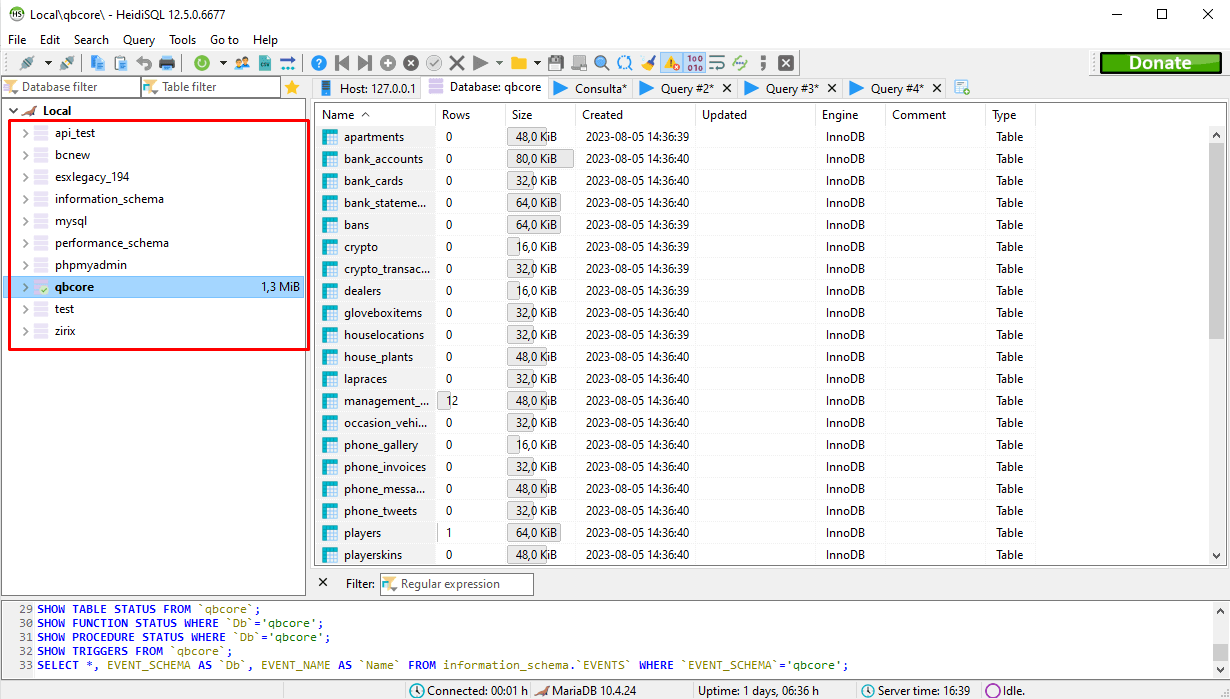This screenshot has width=1230, height=699.
Task: Close the Query #2* tab
Action: tap(727, 88)
